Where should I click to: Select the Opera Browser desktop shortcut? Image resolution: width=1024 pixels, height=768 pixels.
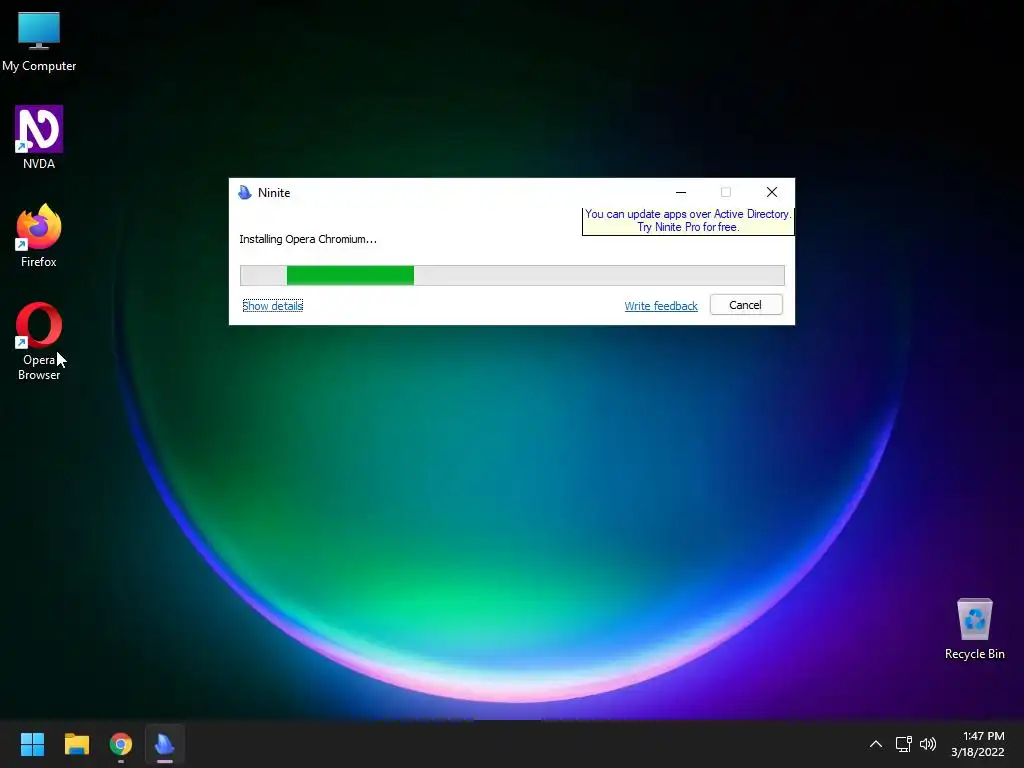tap(39, 341)
